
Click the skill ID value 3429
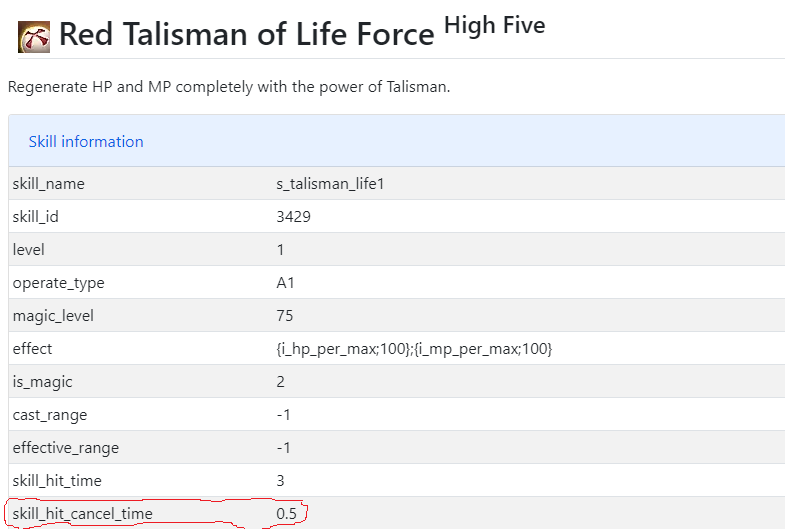pos(293,217)
